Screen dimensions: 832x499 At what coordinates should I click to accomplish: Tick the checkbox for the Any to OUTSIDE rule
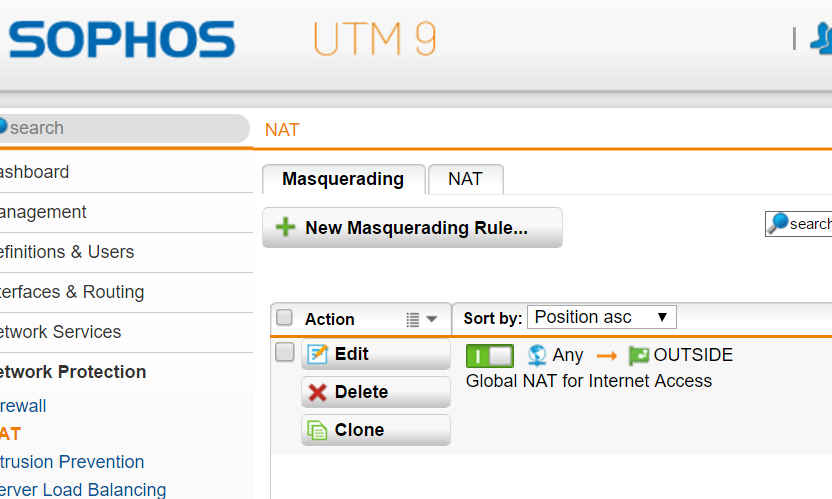[x=285, y=352]
